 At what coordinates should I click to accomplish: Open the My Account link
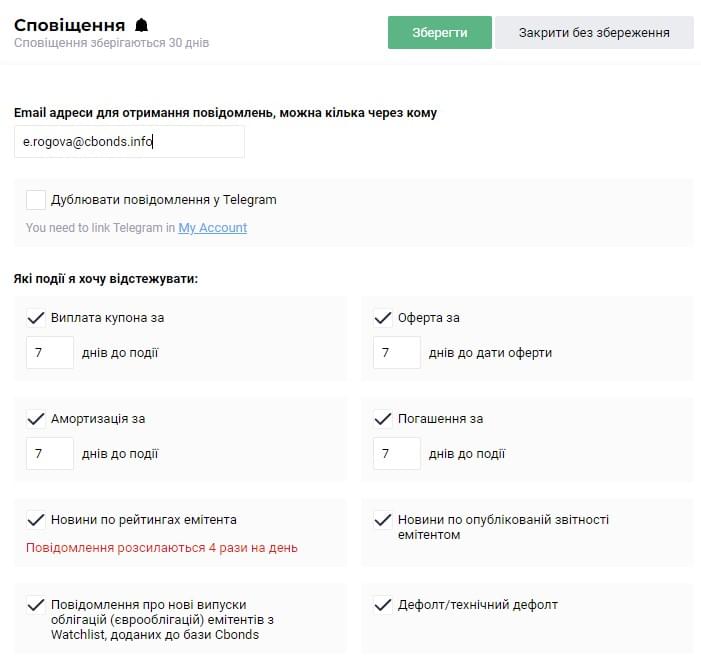coord(212,228)
